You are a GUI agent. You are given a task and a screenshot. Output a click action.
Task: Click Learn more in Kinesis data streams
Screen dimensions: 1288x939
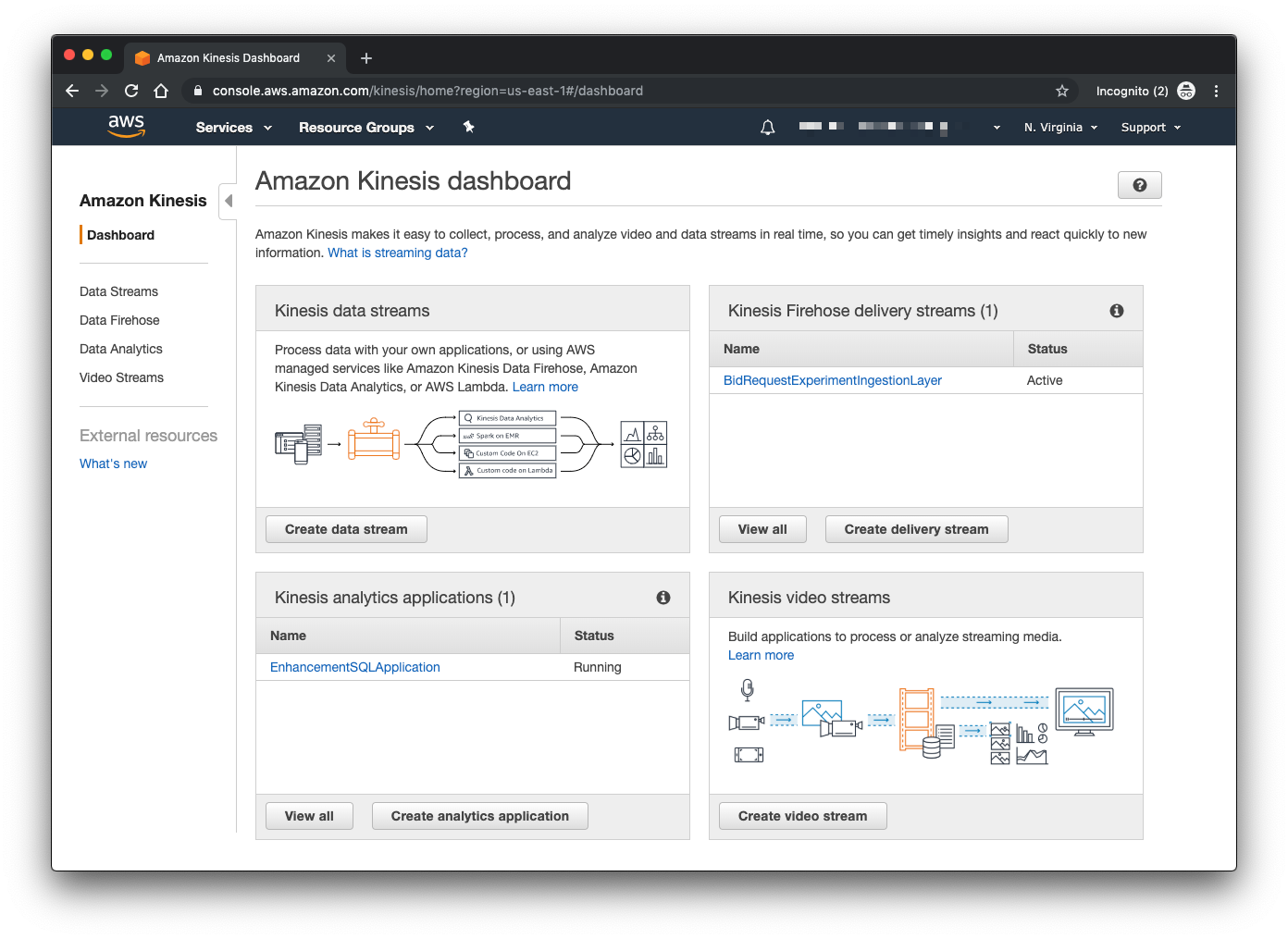click(x=545, y=387)
